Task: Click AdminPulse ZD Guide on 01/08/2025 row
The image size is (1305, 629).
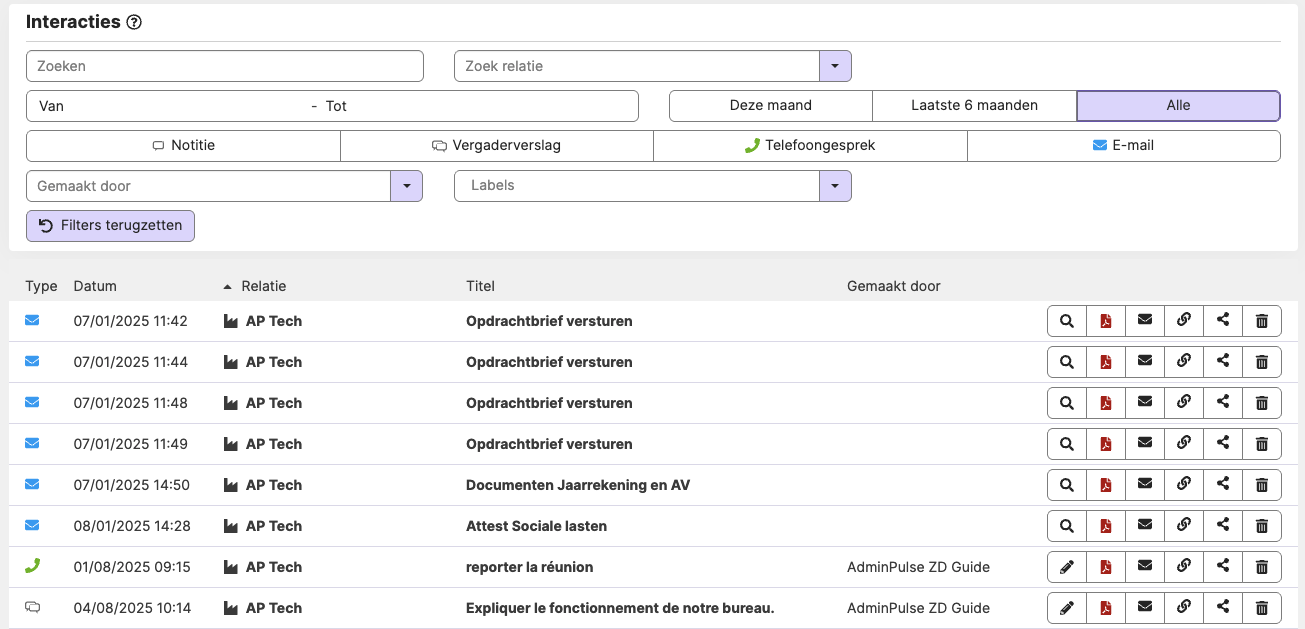Action: 918,567
